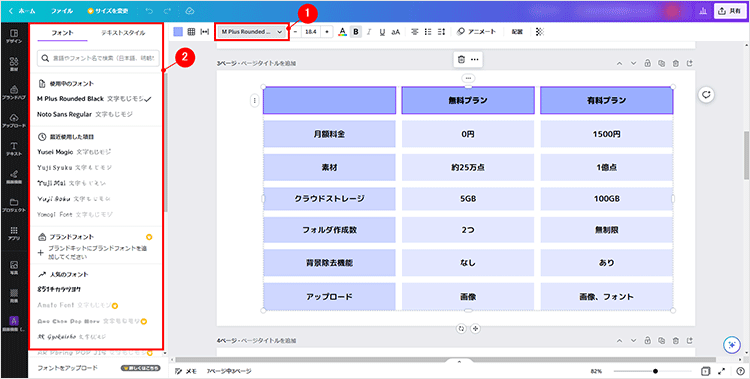Click フォントをアップロード at panel bottom

67,368
